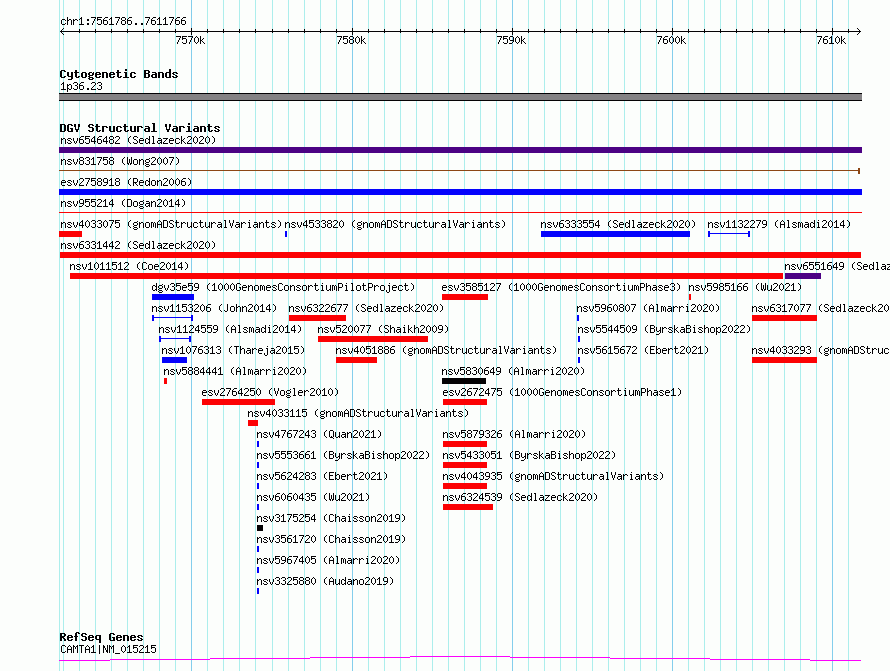Click the nsv1132279 (Alsmadi2014) bracketed feature
The height and width of the screenshot is (671, 890).
729,234
